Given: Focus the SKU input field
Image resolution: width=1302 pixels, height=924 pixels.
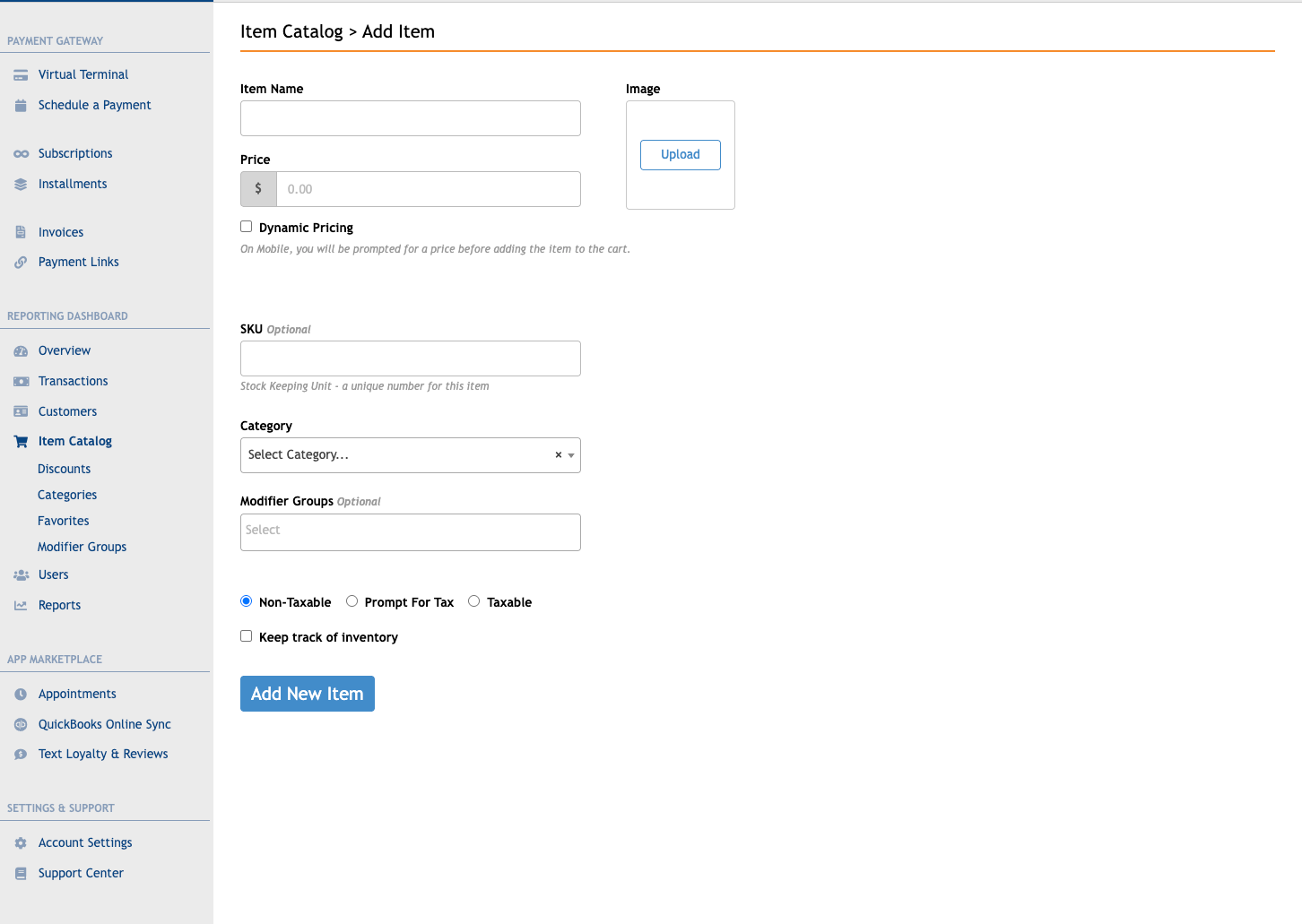Looking at the screenshot, I should (x=411, y=358).
